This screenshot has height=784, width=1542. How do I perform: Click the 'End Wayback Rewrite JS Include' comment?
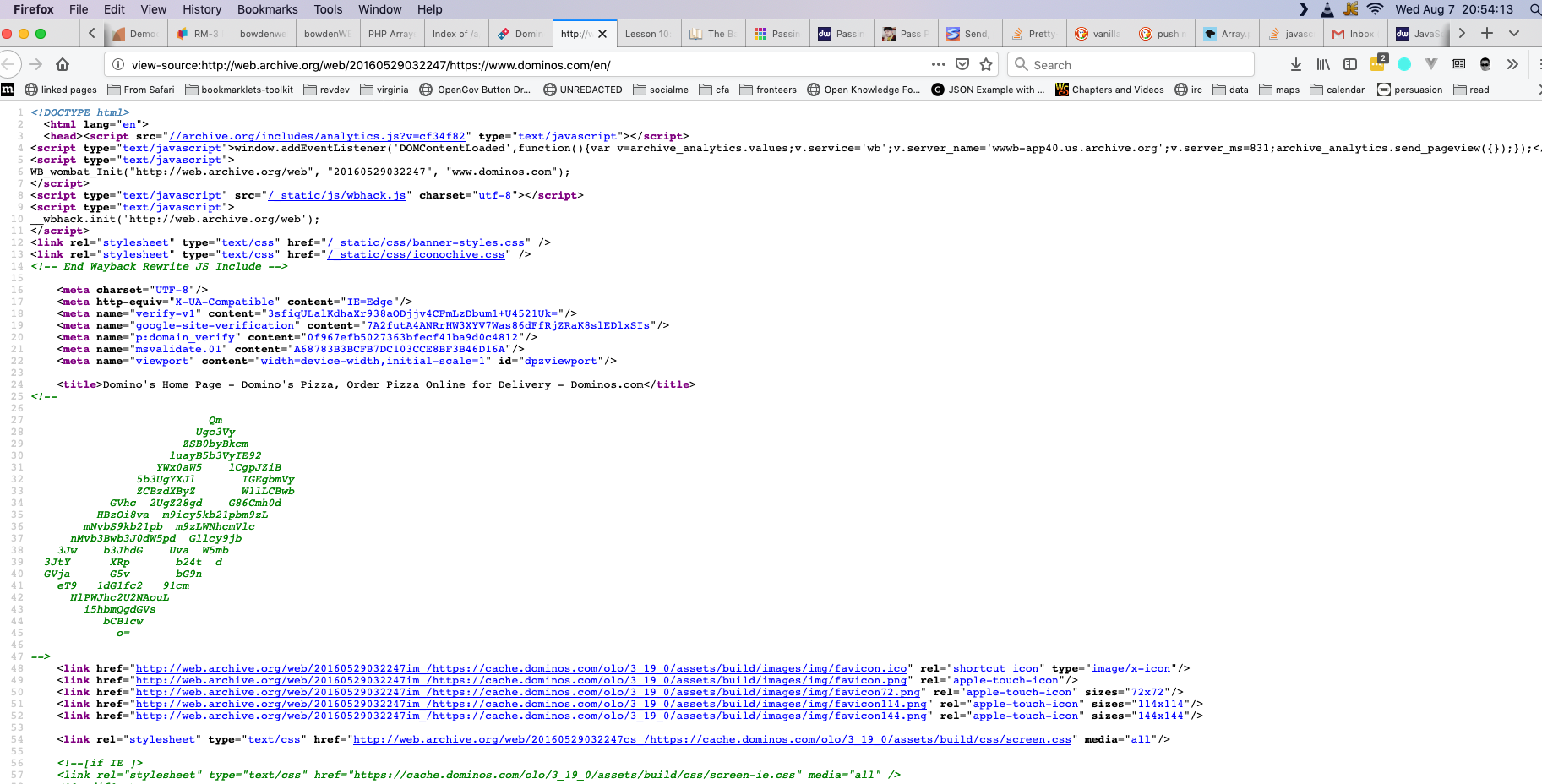click(159, 266)
